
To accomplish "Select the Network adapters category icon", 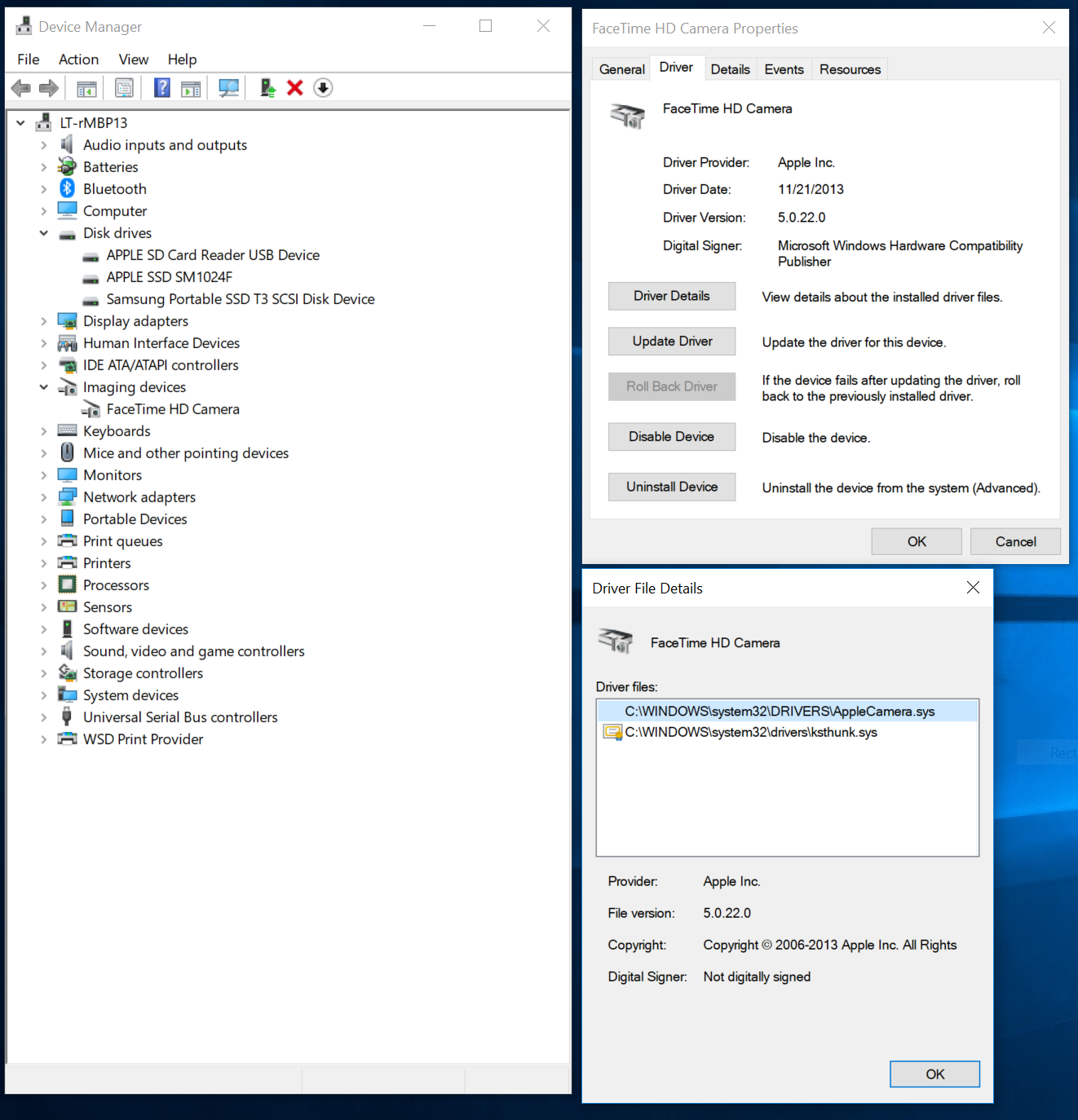I will 67,496.
